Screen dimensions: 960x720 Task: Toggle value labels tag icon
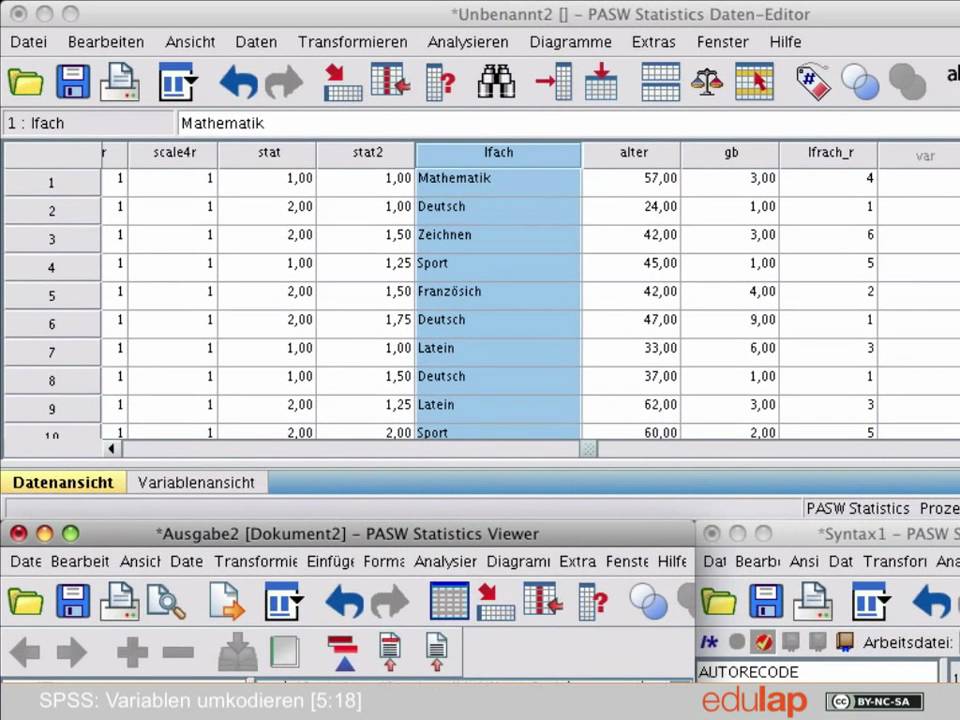(813, 82)
